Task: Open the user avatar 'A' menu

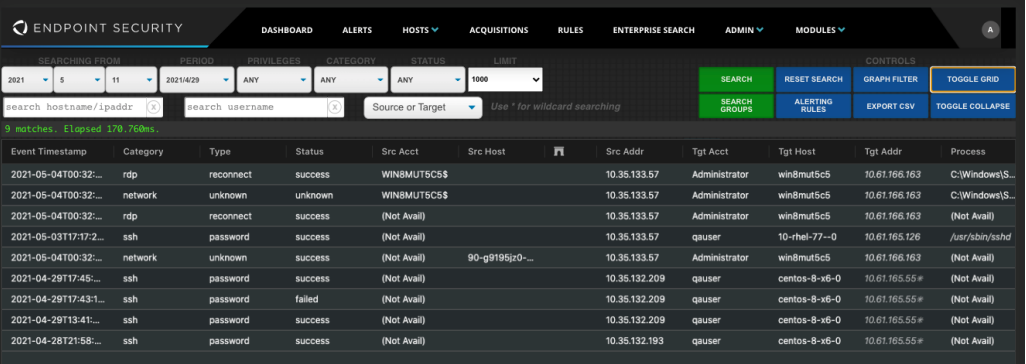Action: pyautogui.click(x=990, y=29)
